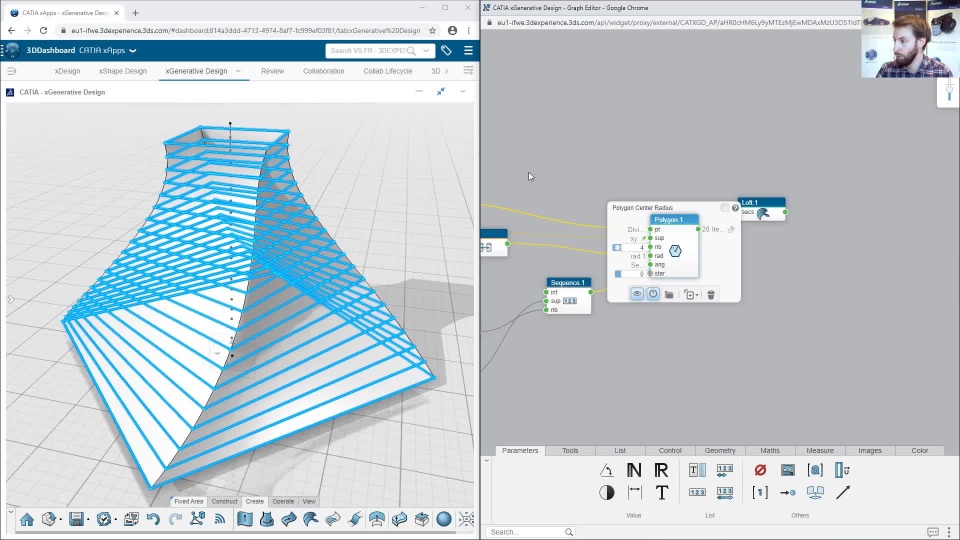Click the broadcast signal icon in toolbar
Viewport: 960px width, 540px height.
tap(219, 519)
